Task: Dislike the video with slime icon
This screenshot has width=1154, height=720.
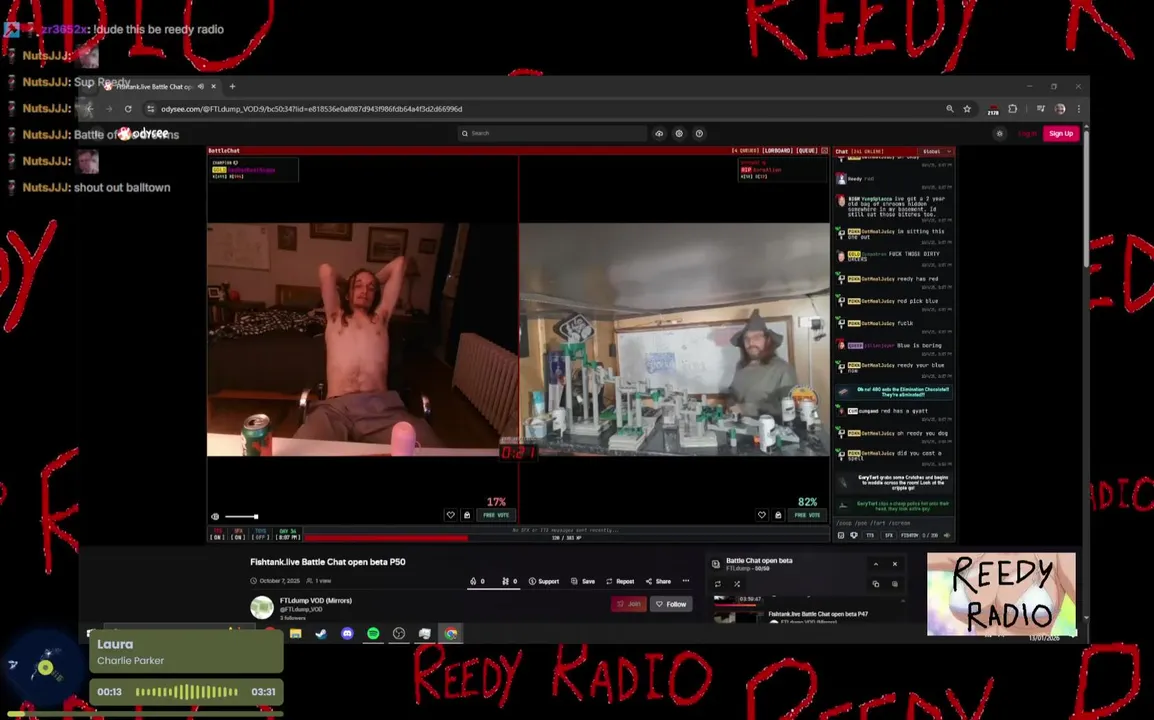Action: tap(509, 581)
